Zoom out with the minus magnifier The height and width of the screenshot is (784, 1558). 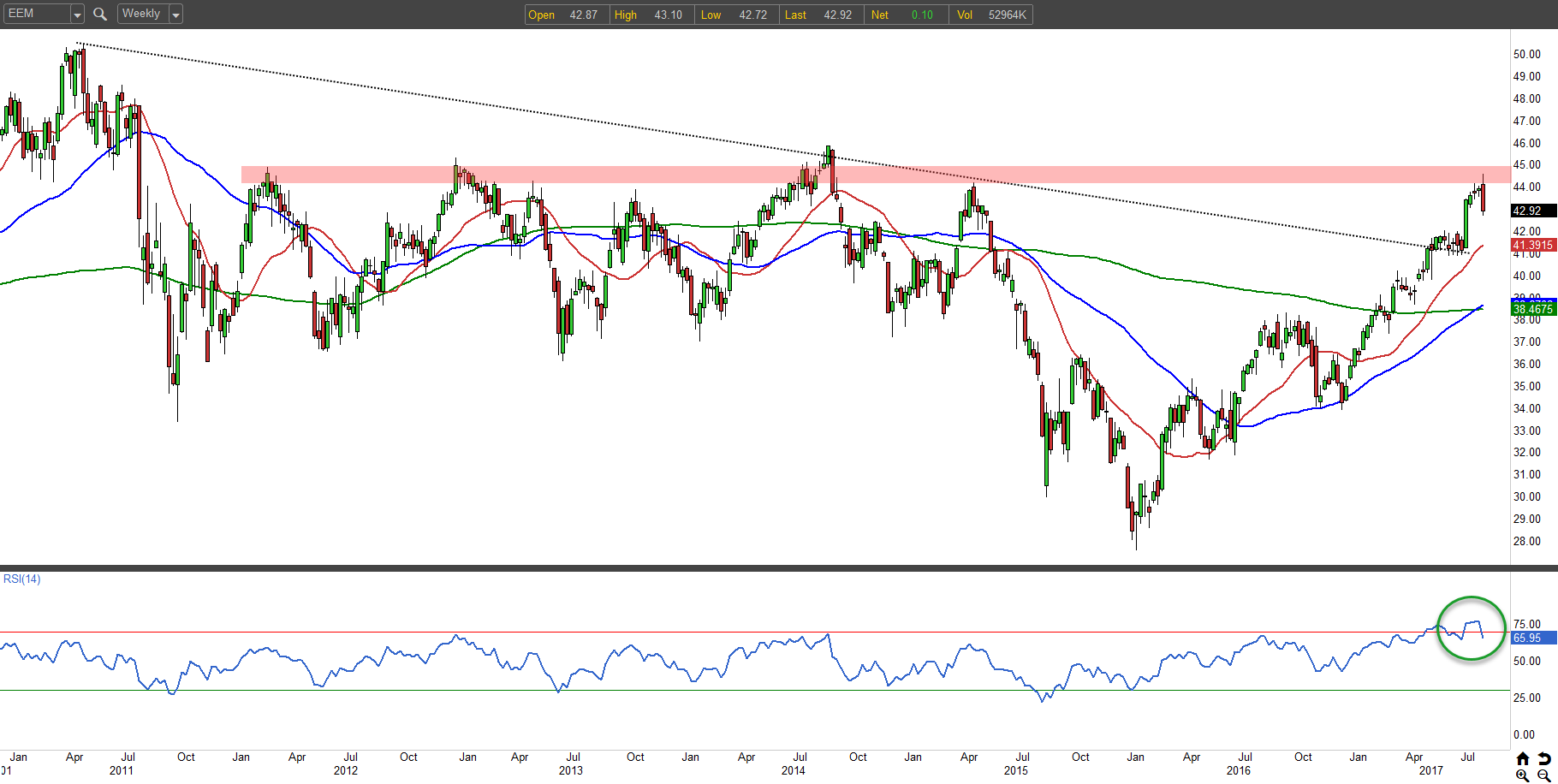(x=1543, y=775)
